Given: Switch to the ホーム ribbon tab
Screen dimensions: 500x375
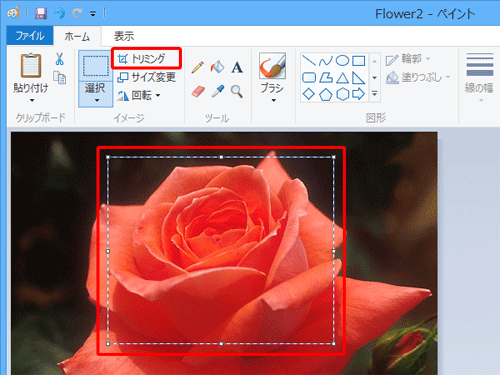Looking at the screenshot, I should 77,36.
